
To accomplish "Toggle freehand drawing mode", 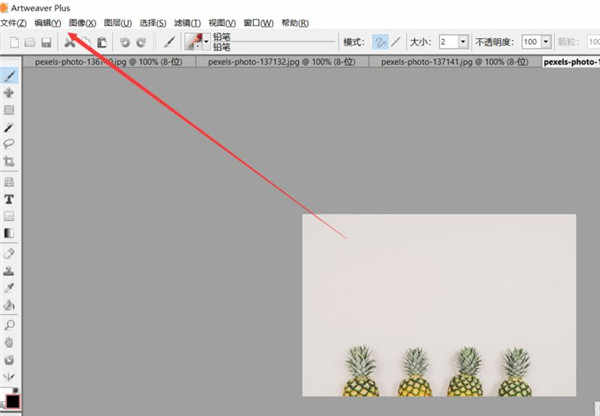I will point(380,42).
